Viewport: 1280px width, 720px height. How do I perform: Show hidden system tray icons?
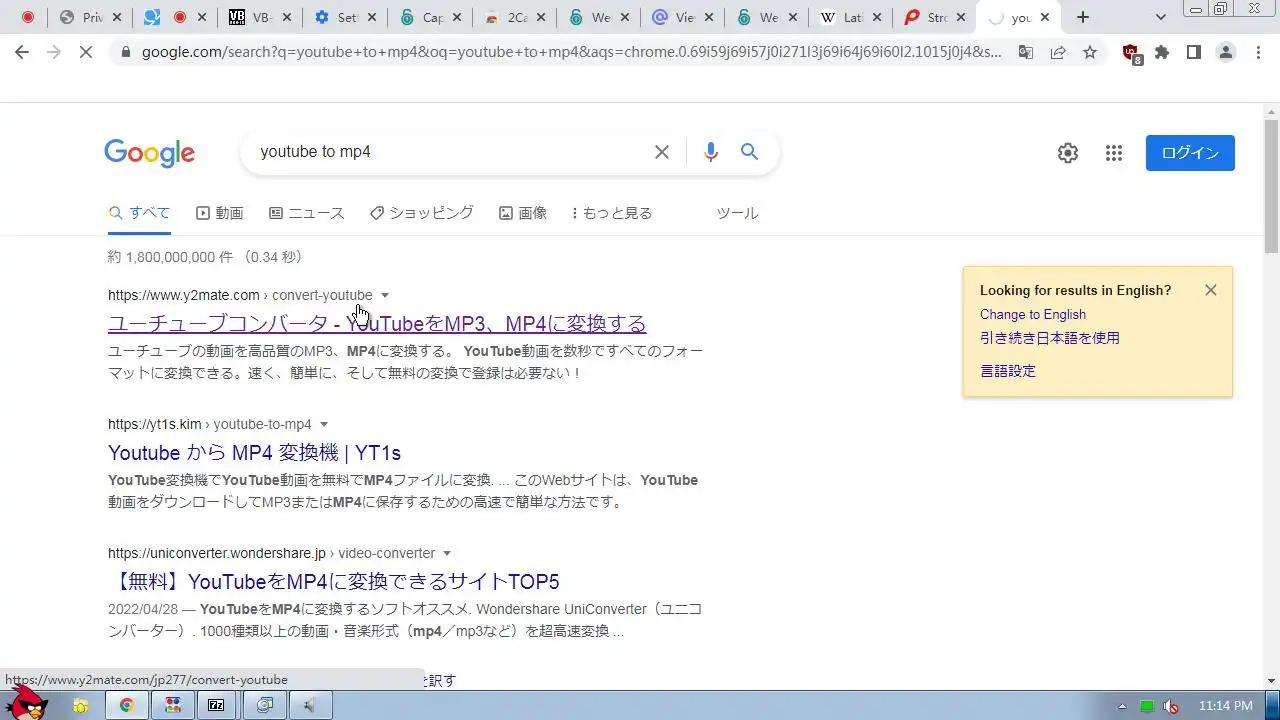(x=1122, y=706)
